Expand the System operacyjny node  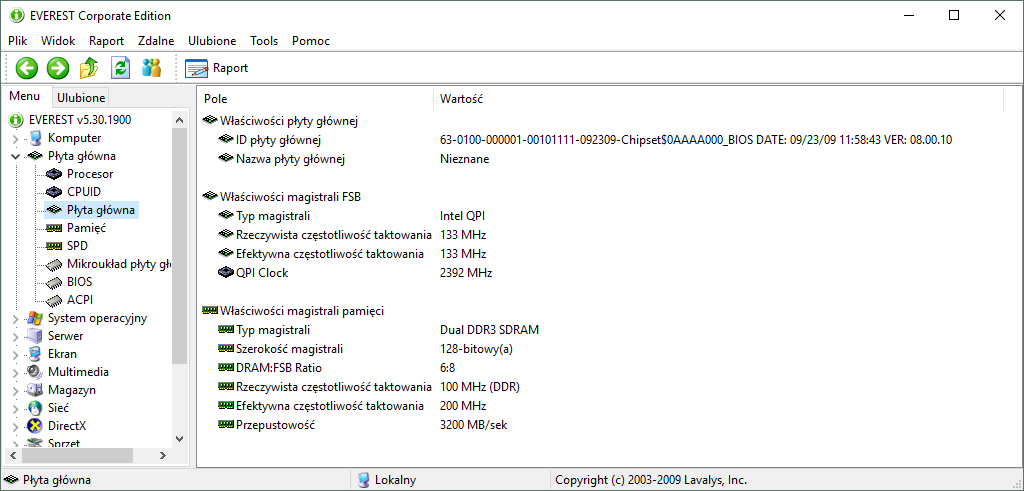(x=15, y=318)
